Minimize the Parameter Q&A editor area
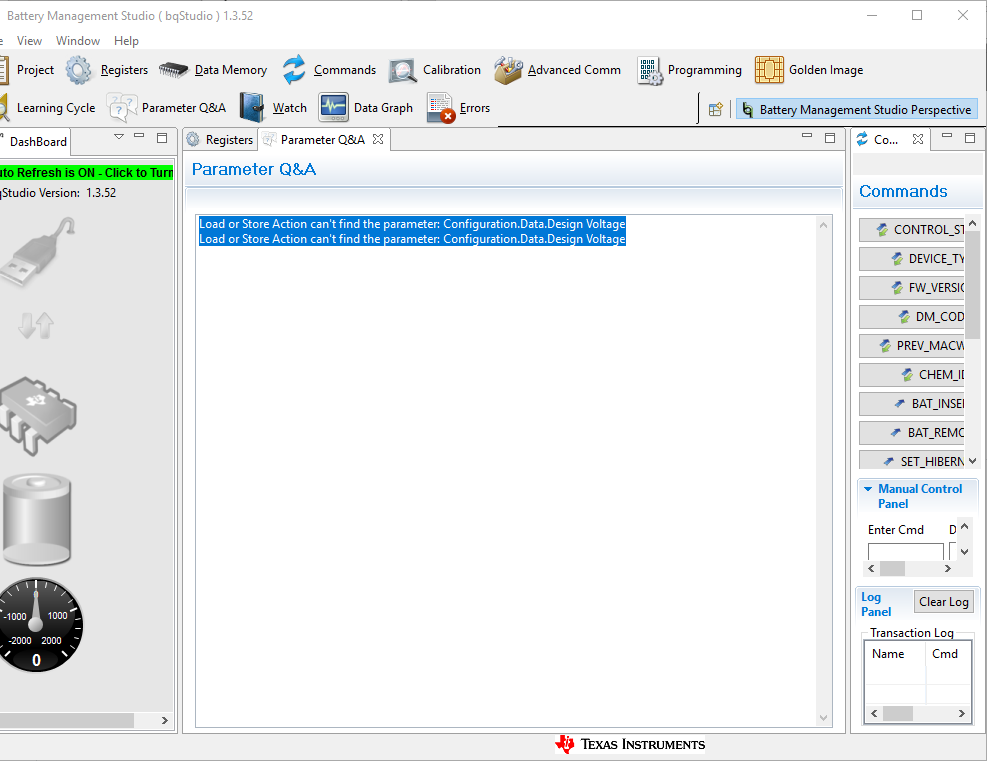The height and width of the screenshot is (761, 987). [807, 136]
